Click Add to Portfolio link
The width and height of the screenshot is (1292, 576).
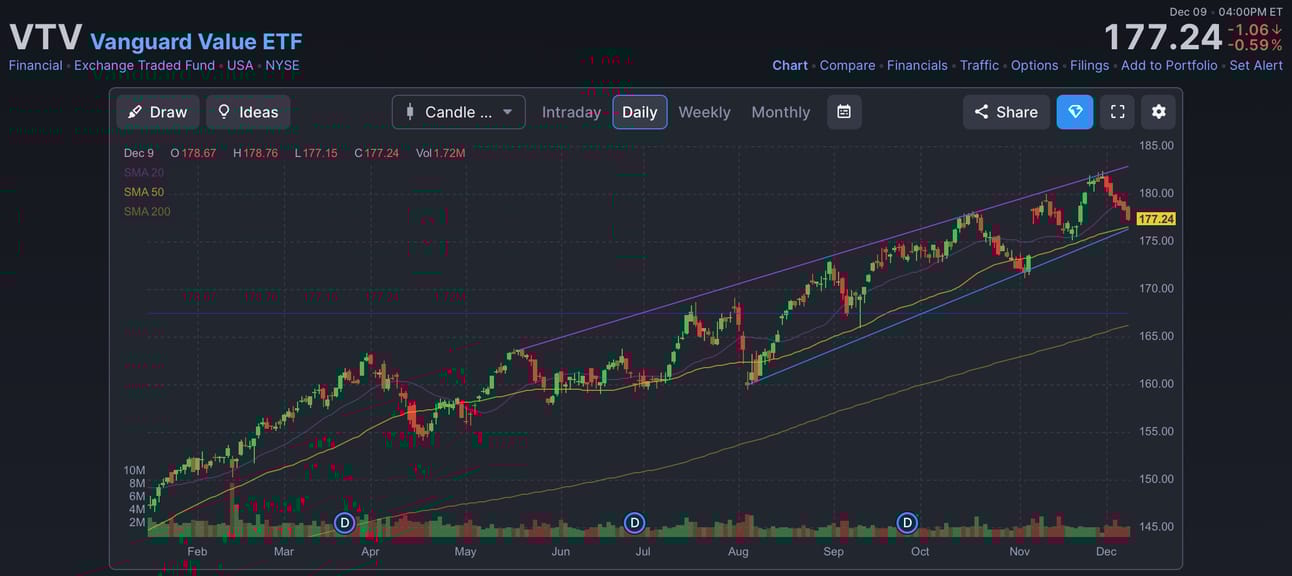[x=1169, y=65]
